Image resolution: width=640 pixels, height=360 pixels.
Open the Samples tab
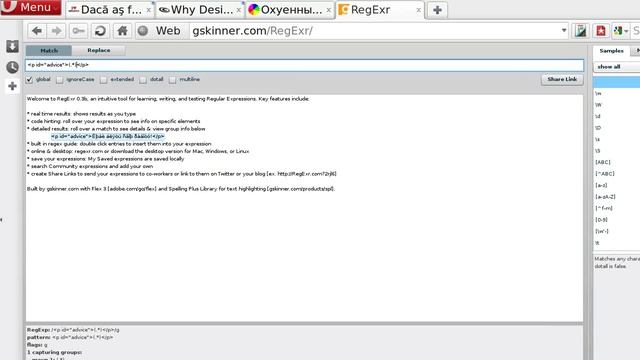611,51
